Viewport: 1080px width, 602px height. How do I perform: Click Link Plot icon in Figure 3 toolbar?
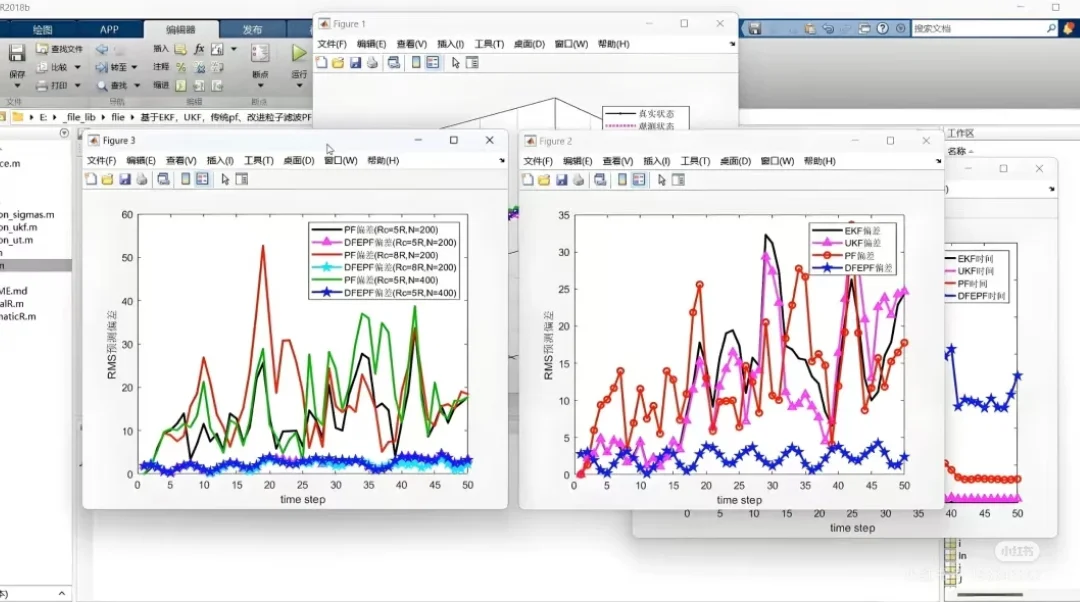tap(163, 179)
